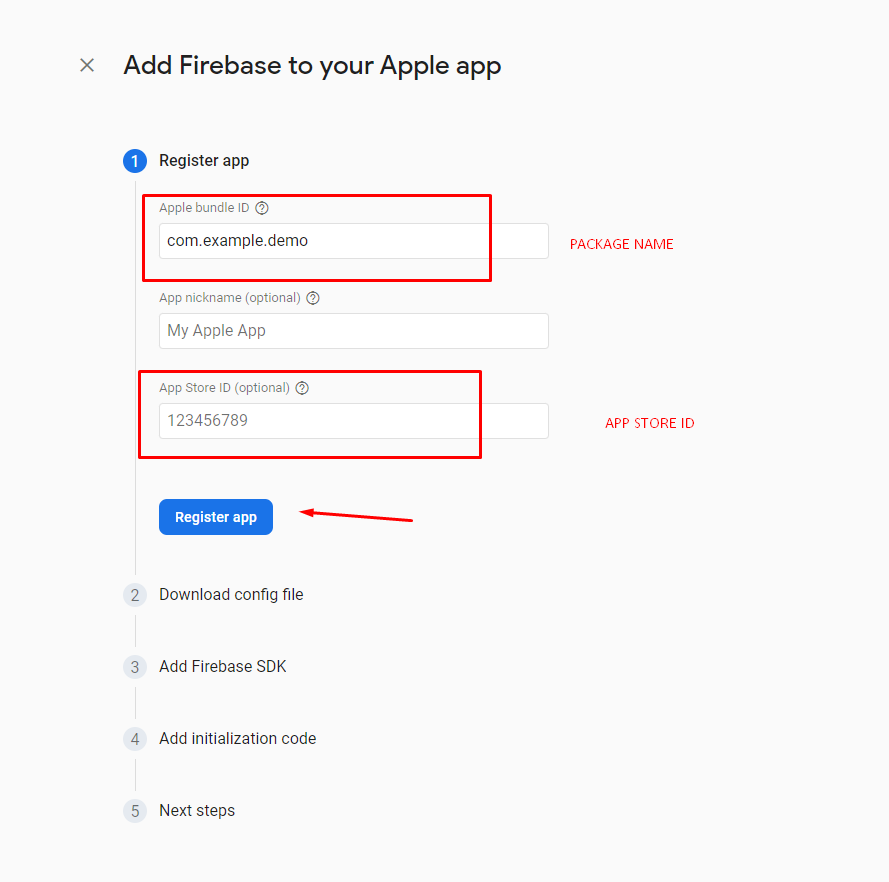The width and height of the screenshot is (889, 882).
Task: Click the step 2 number circle
Action: tap(135, 595)
